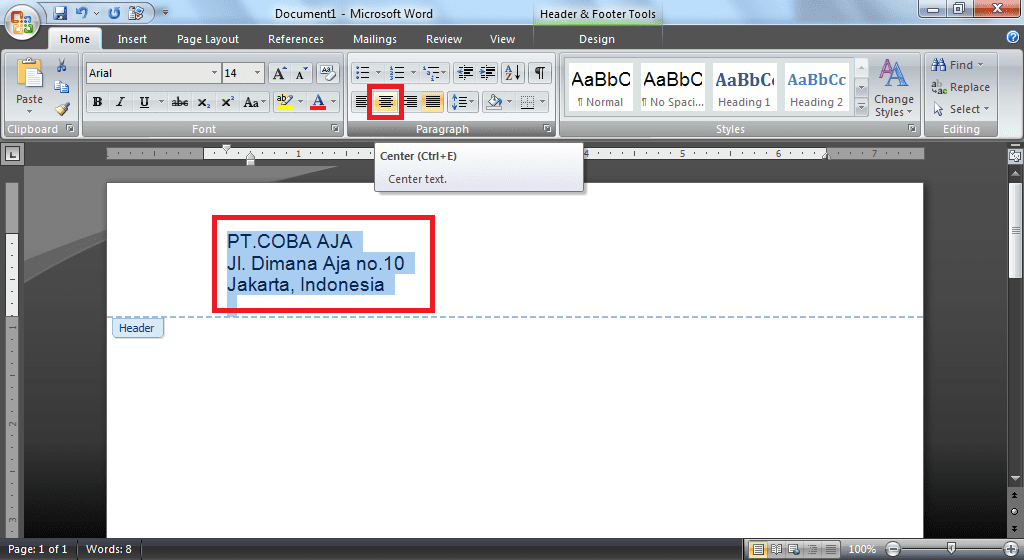Justify the selected text

[432, 102]
